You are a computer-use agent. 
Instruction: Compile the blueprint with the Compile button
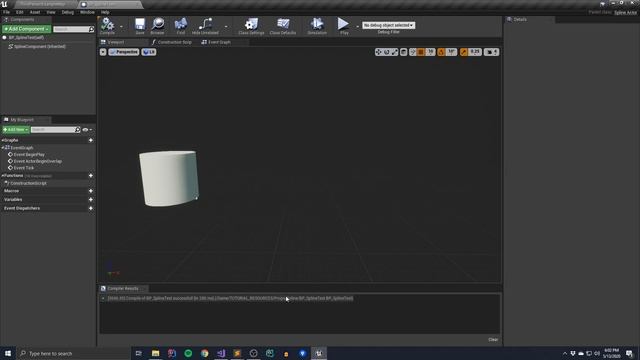click(x=107, y=25)
